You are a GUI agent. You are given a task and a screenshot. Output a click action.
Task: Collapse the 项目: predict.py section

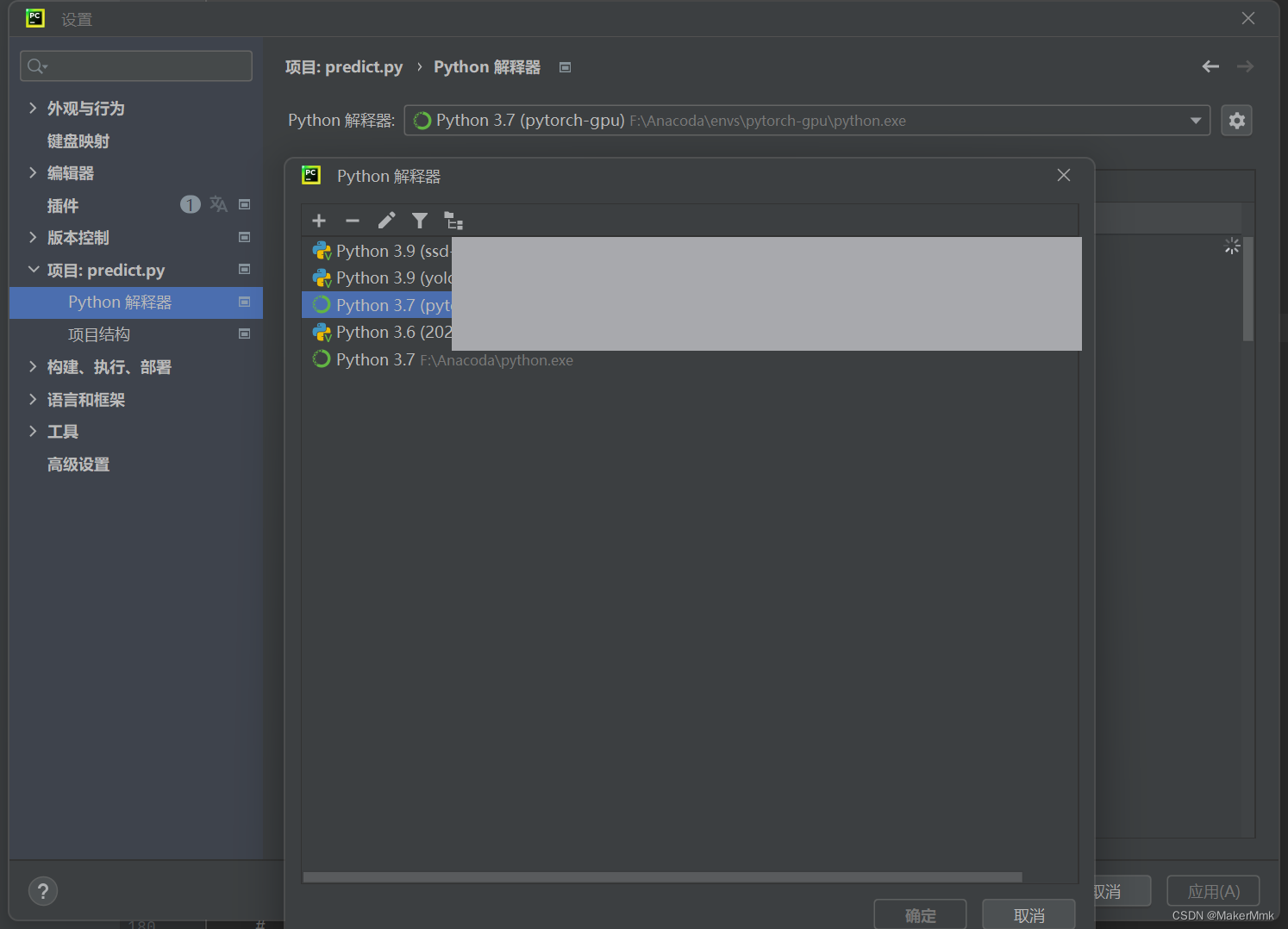click(x=33, y=270)
